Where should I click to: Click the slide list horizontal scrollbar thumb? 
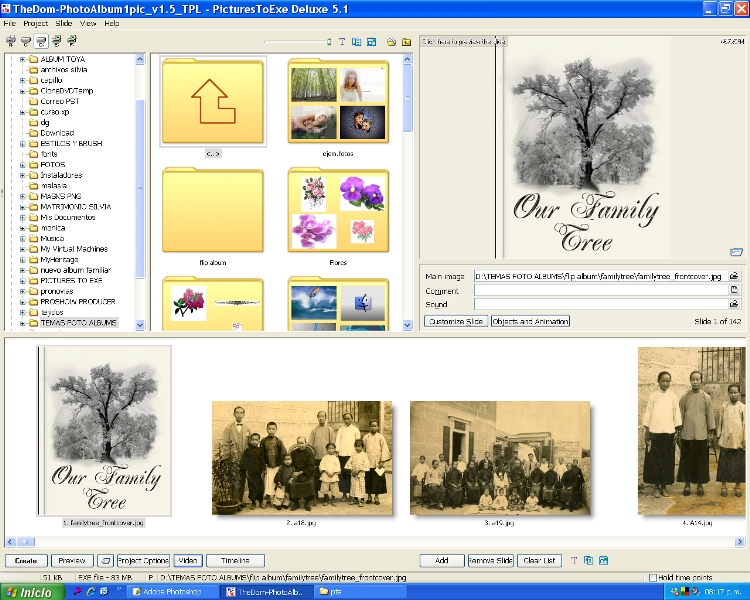pos(26,542)
